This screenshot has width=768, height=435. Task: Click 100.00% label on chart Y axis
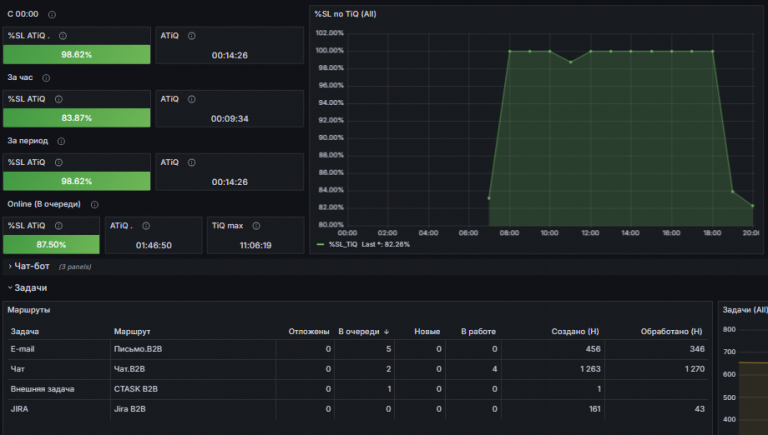[x=330, y=50]
